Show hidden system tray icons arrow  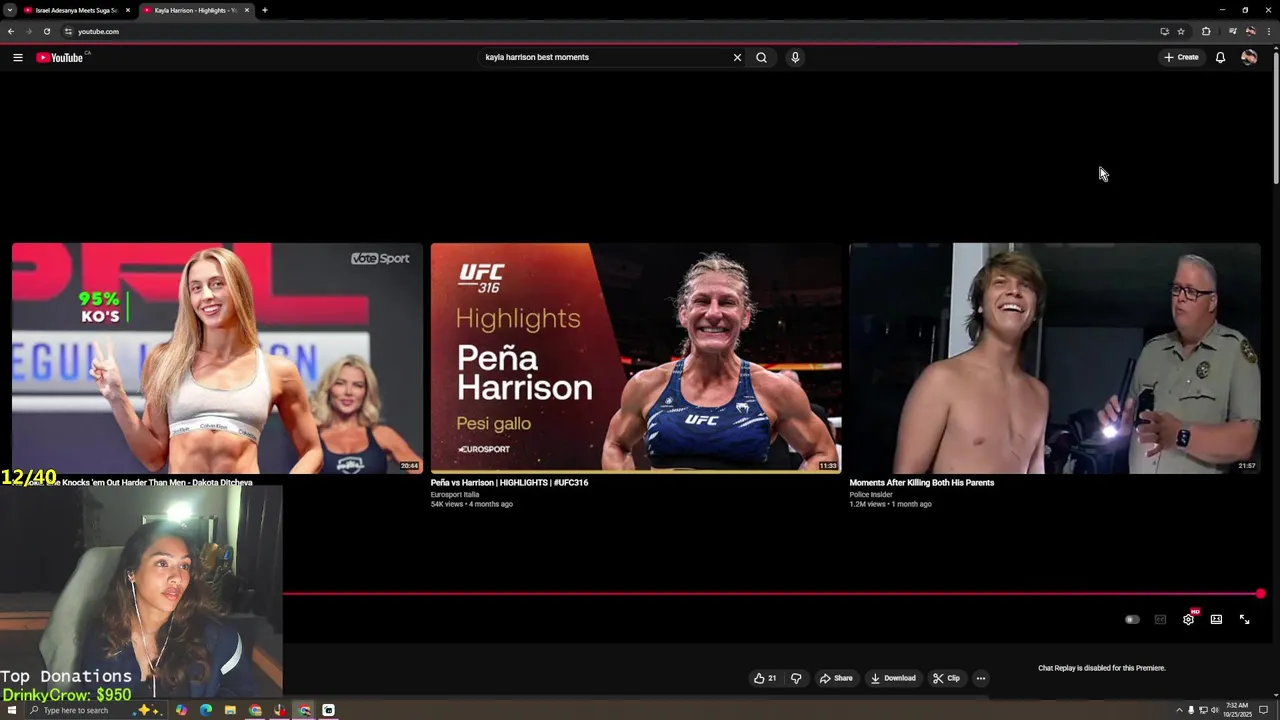[1178, 710]
